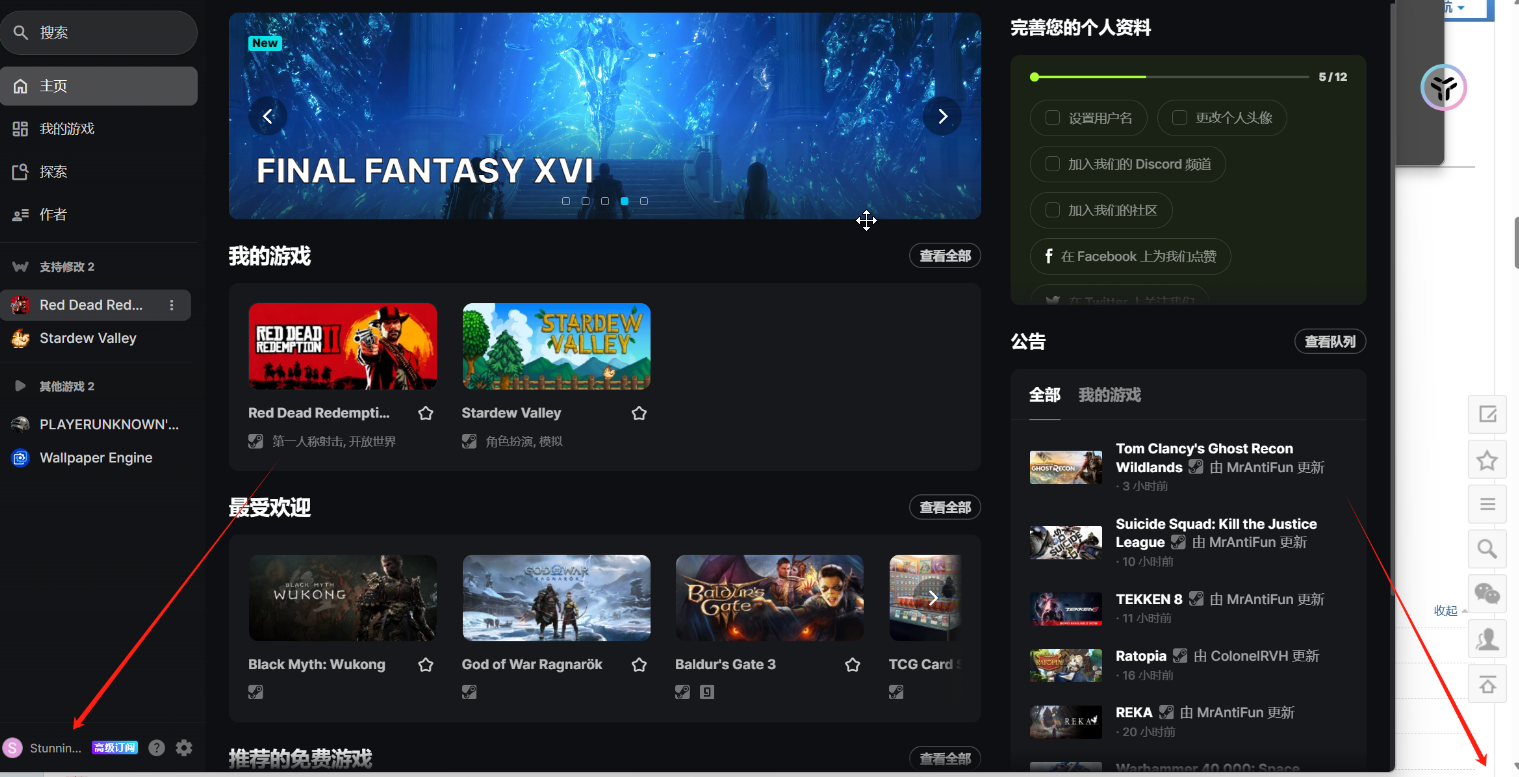The image size is (1519, 777).
Task: Open the Stardew Valley game cover
Action: point(556,346)
